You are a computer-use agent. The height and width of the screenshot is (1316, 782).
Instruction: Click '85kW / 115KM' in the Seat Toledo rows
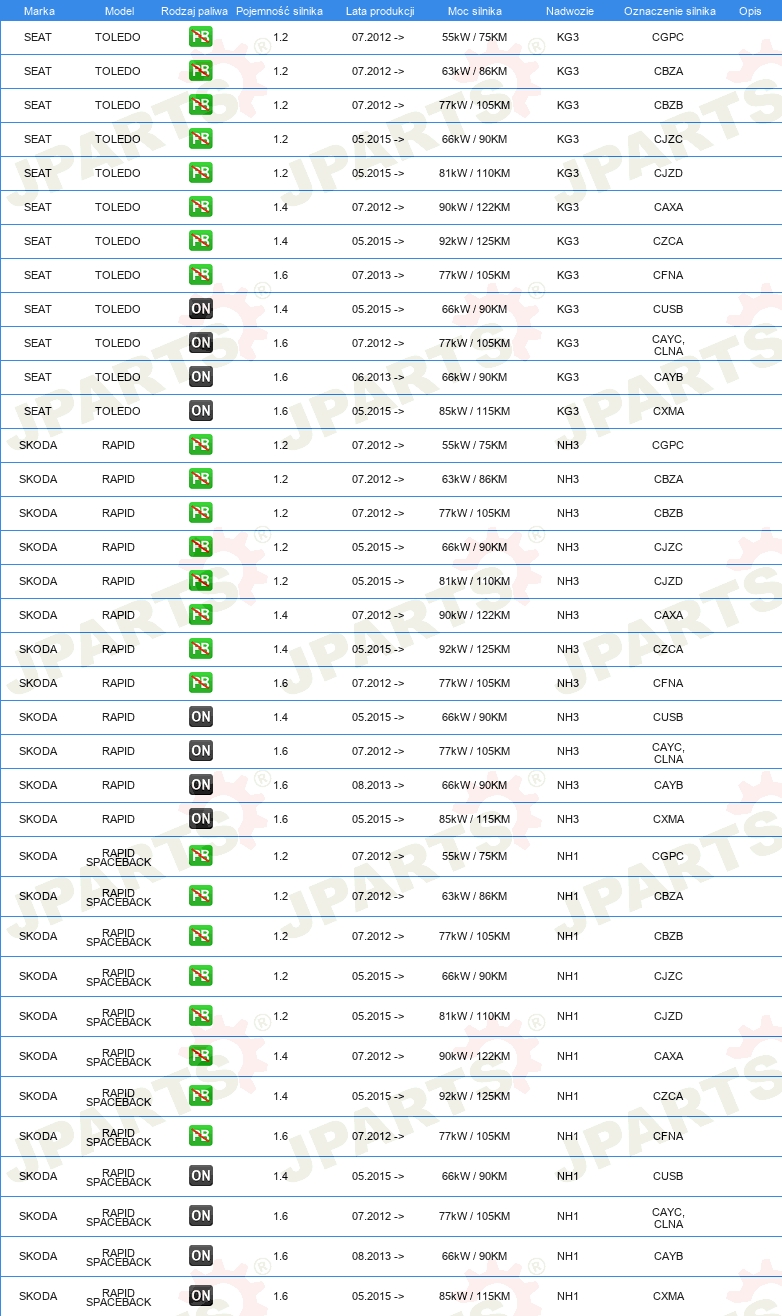[474, 411]
